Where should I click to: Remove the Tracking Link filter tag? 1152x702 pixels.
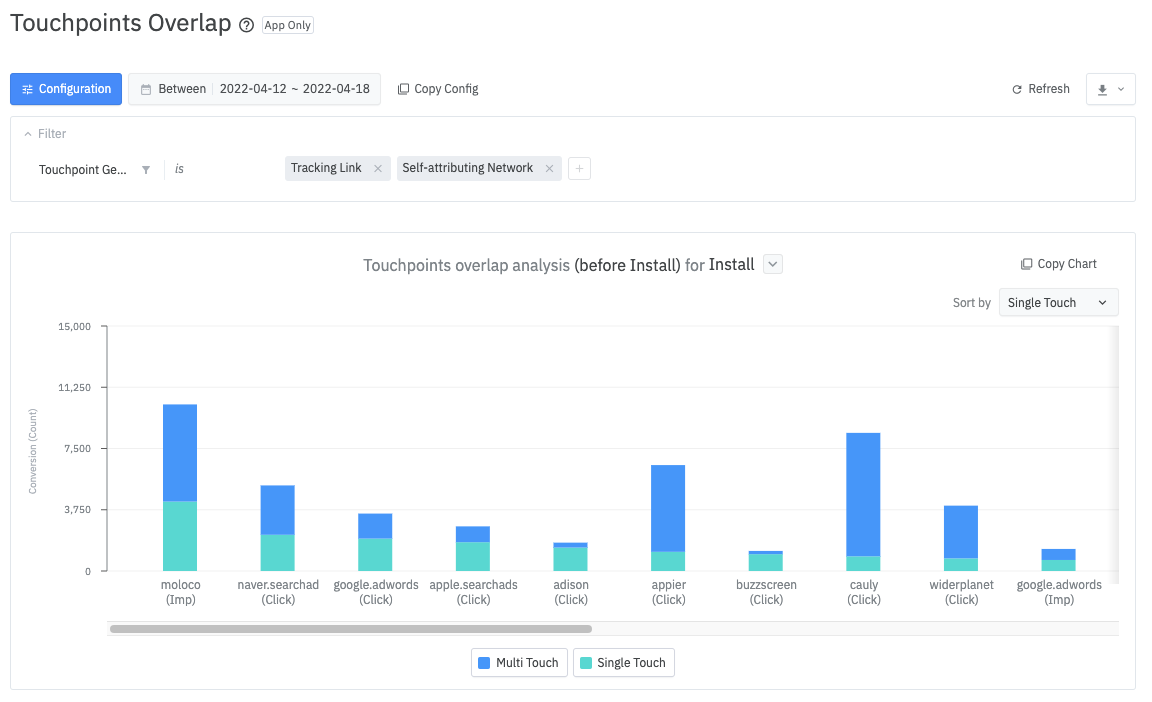click(377, 168)
